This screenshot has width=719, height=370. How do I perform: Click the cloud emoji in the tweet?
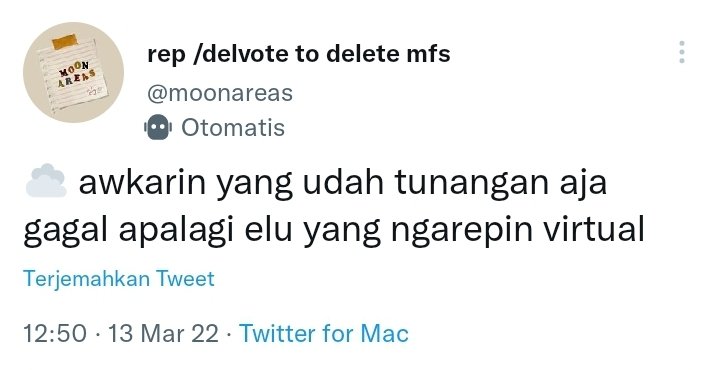[x=46, y=181]
